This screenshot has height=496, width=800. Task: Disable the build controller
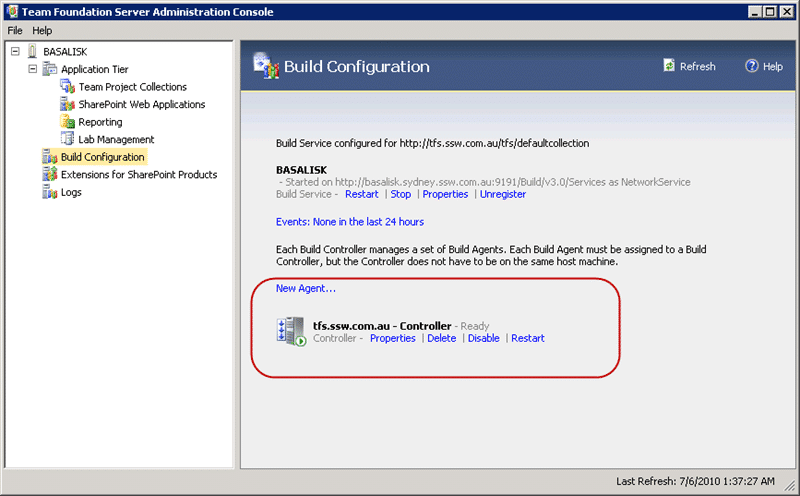click(483, 338)
